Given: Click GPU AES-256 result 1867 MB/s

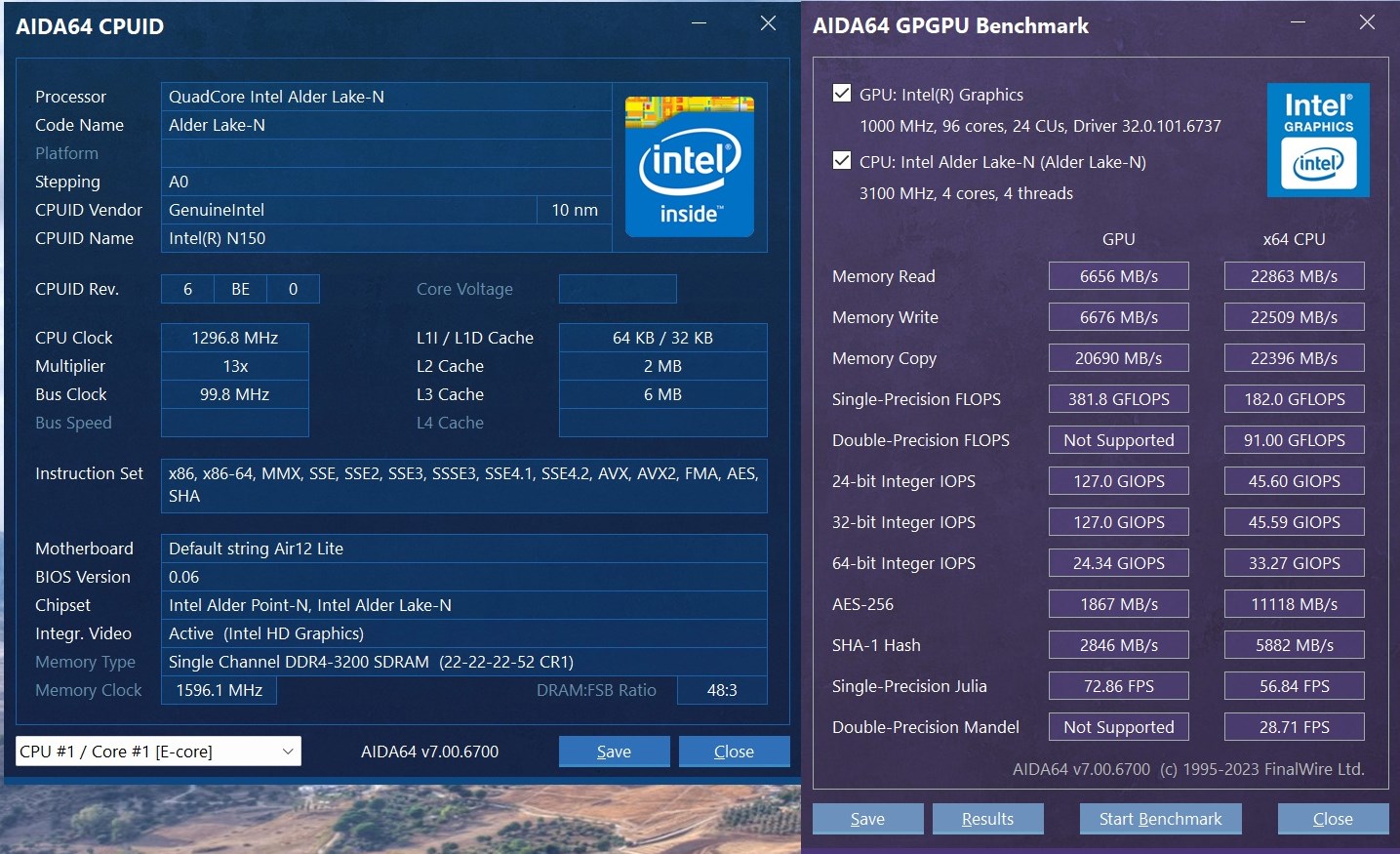Looking at the screenshot, I should pos(1119,604).
